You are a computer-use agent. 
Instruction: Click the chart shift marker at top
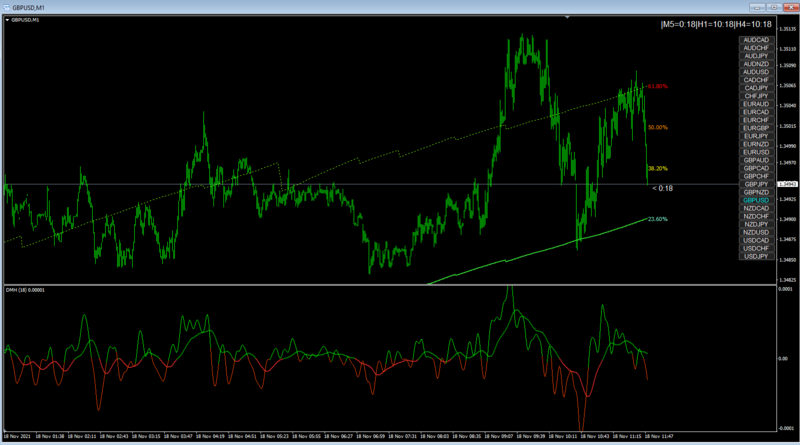567,17
